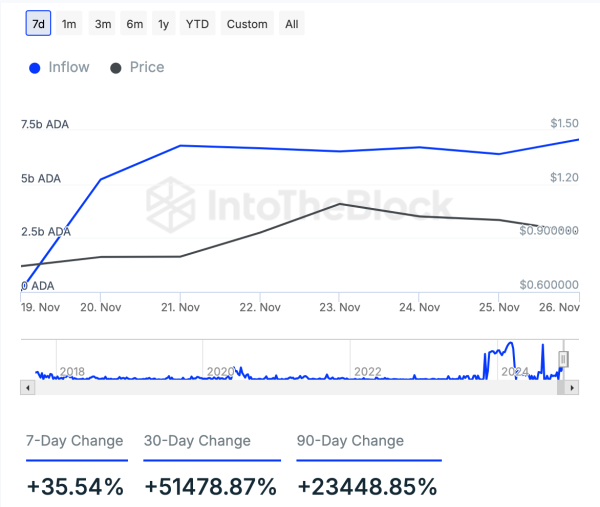The image size is (600, 507).
Task: Click the $1.20 price axis label
Action: tap(564, 178)
